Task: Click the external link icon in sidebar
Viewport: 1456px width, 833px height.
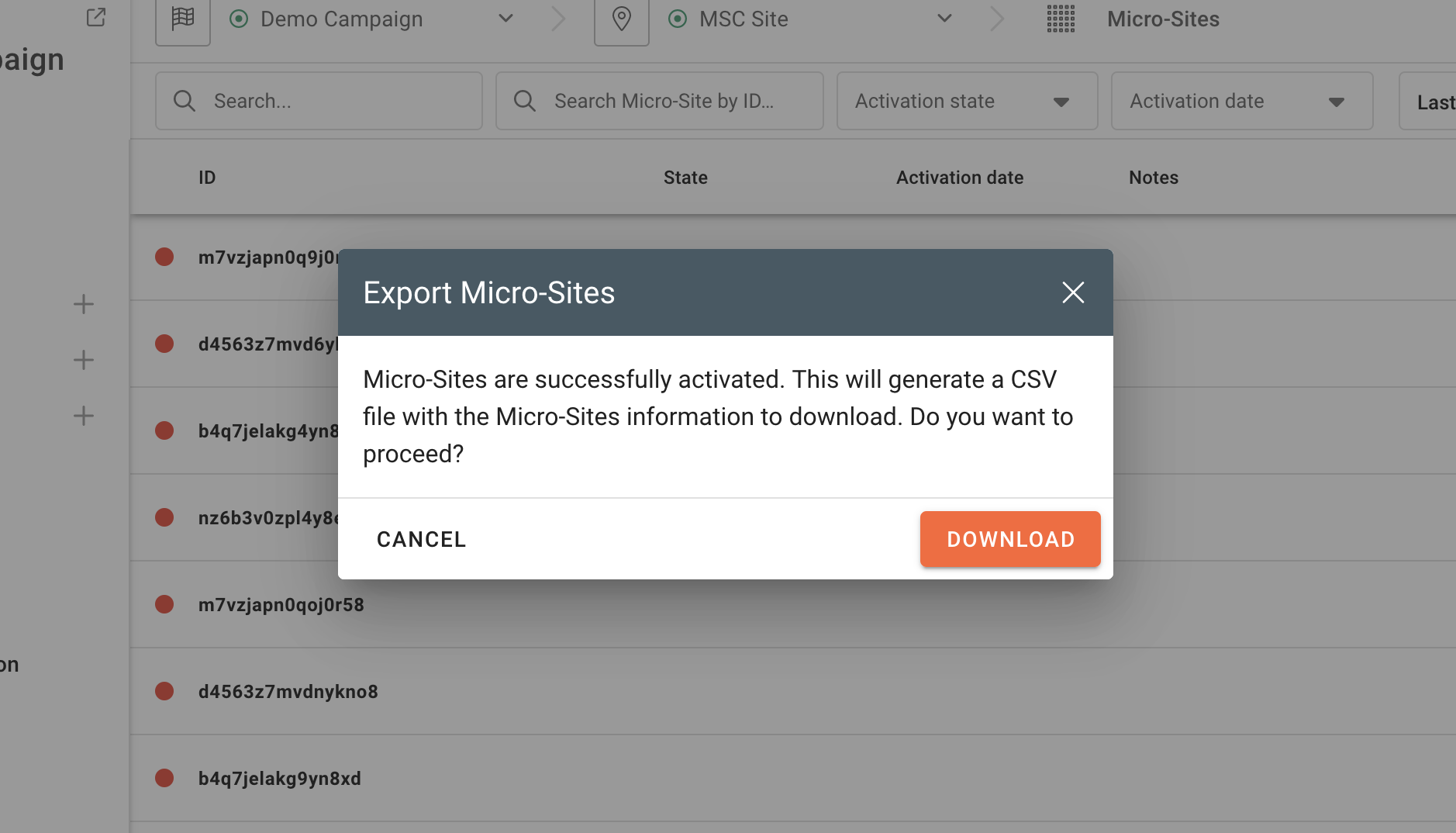Action: pos(95,17)
